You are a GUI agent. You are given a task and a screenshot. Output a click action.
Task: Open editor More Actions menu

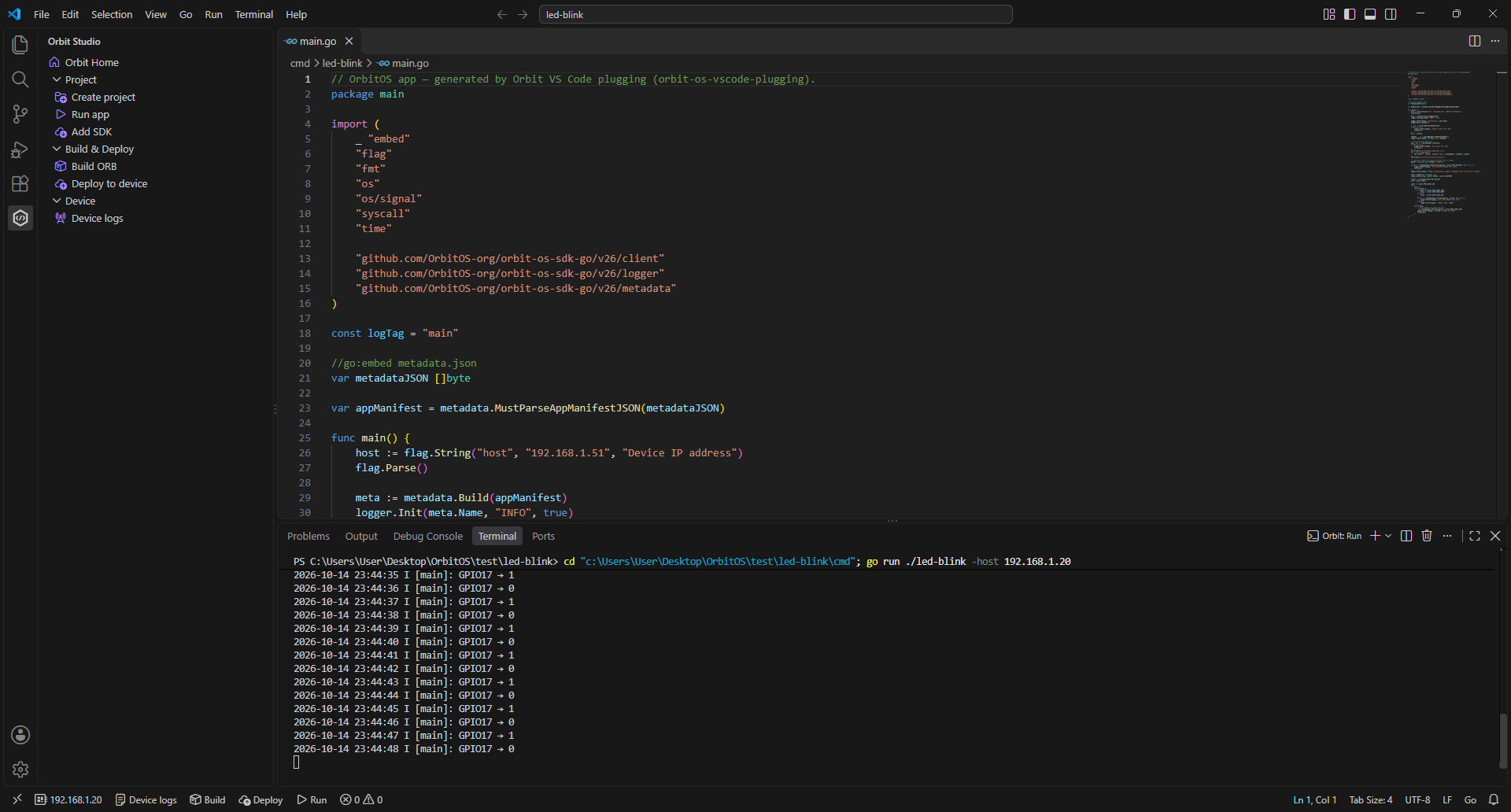[1495, 41]
